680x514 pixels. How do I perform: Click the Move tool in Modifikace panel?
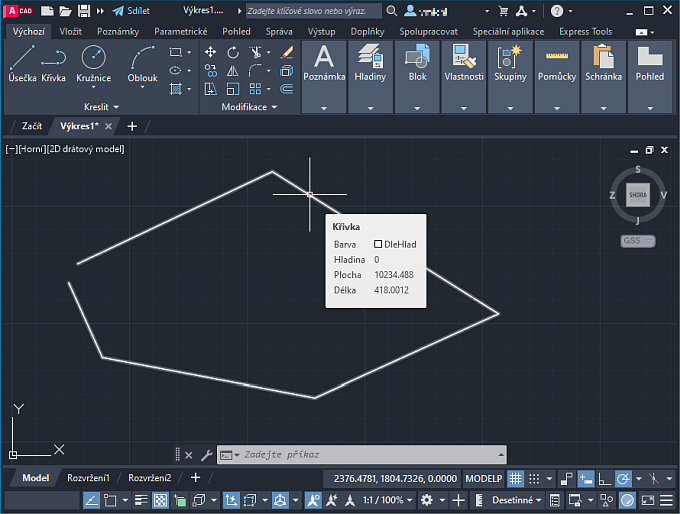coord(210,52)
